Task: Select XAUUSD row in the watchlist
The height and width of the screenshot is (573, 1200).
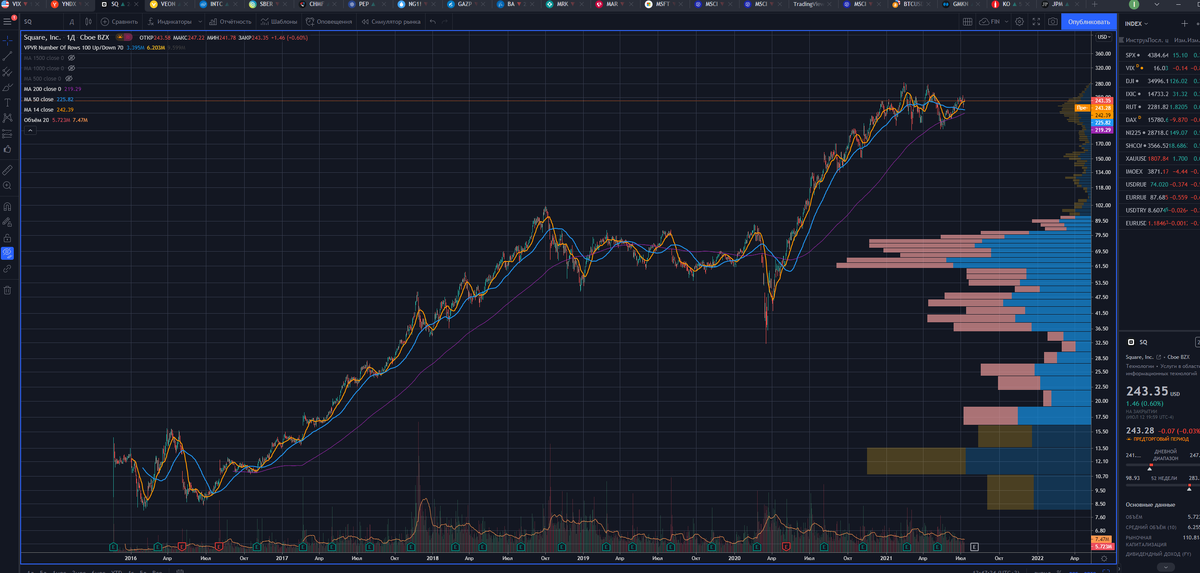Action: point(1159,158)
